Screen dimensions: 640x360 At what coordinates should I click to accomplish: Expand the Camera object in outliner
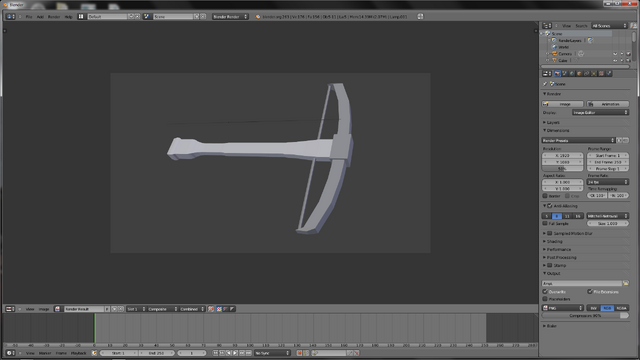coord(547,53)
